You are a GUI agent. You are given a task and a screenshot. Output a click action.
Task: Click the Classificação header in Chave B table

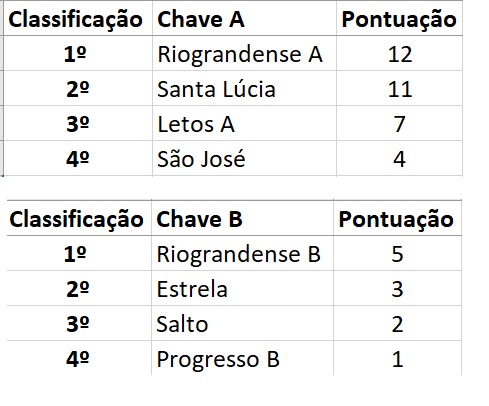79,218
